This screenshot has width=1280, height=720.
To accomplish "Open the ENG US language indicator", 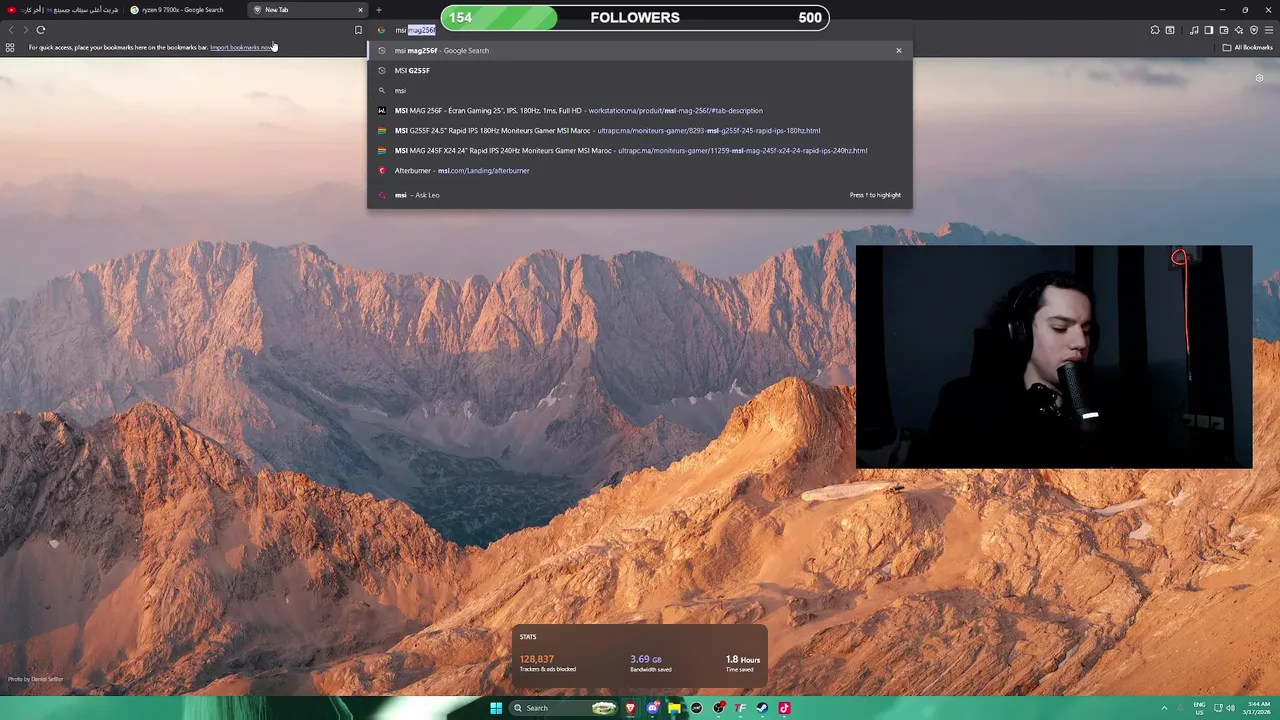I will 1199,708.
